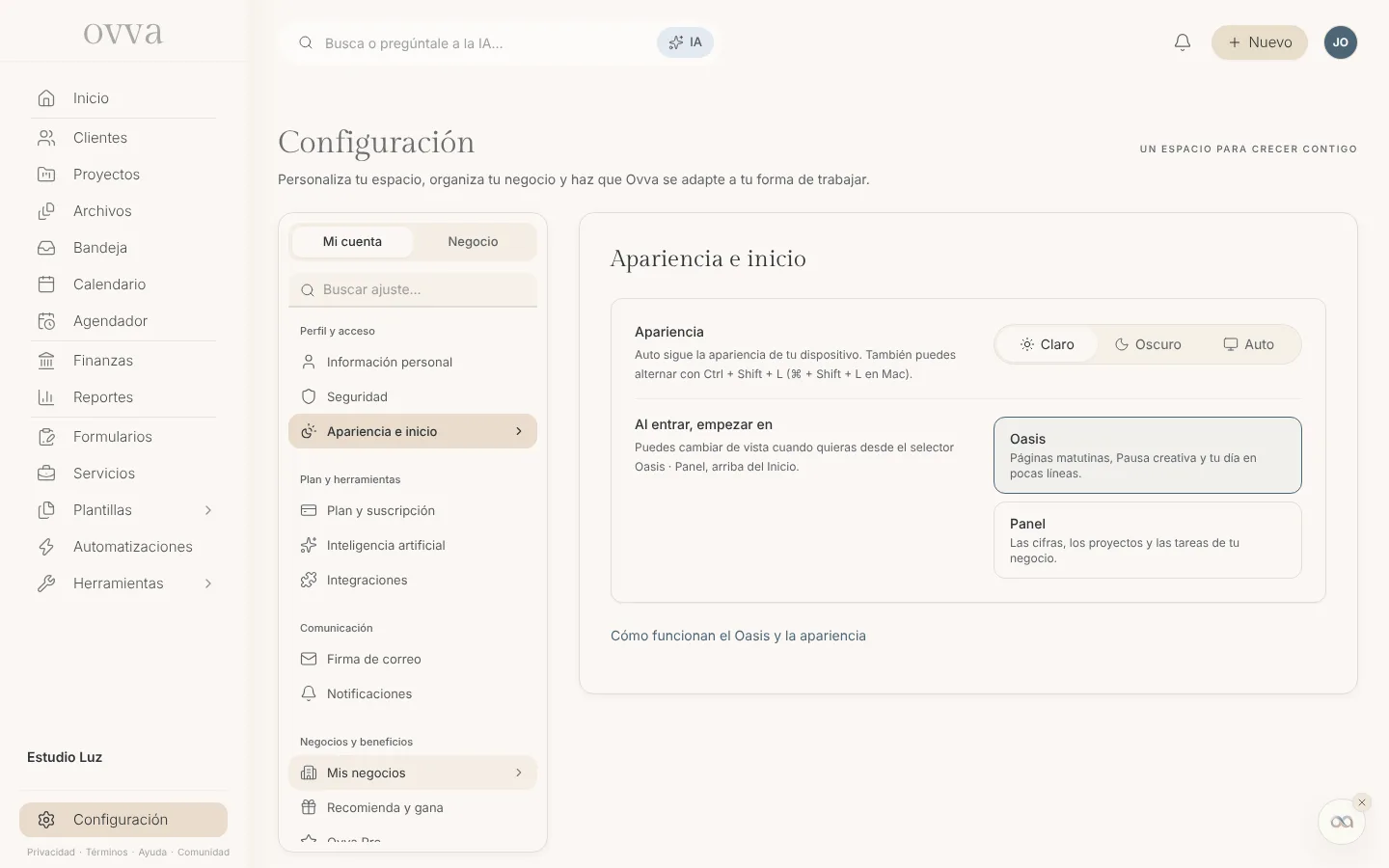1389x868 pixels.
Task: Switch to Negocio tab
Action: (x=473, y=242)
